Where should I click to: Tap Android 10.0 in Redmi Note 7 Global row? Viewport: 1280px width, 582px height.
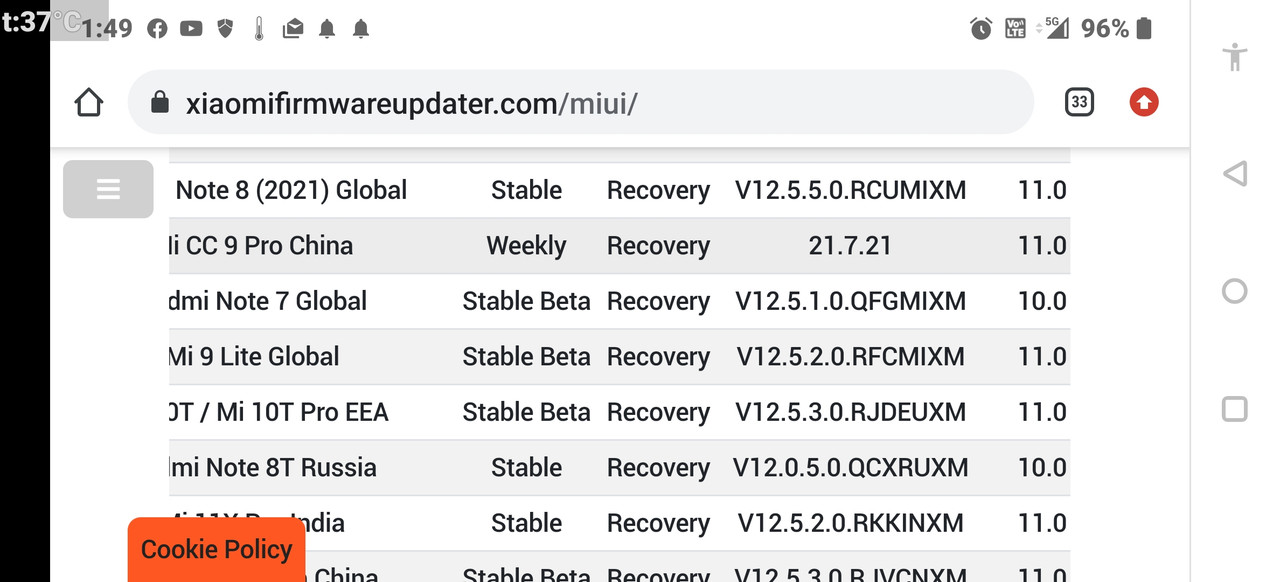pyautogui.click(x=1042, y=301)
